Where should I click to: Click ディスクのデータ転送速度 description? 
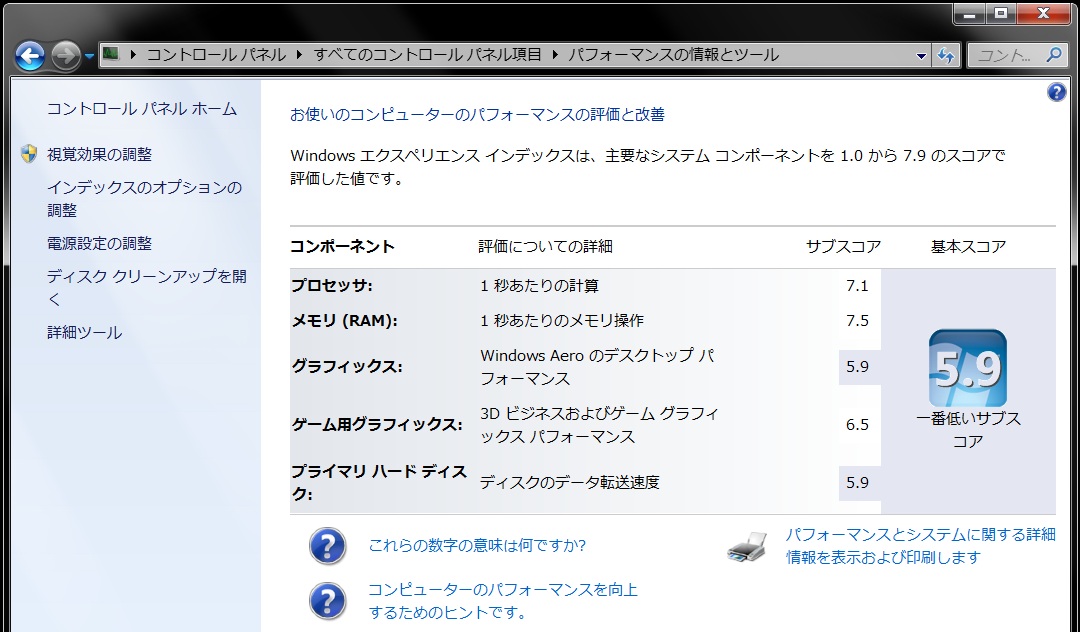tap(570, 483)
